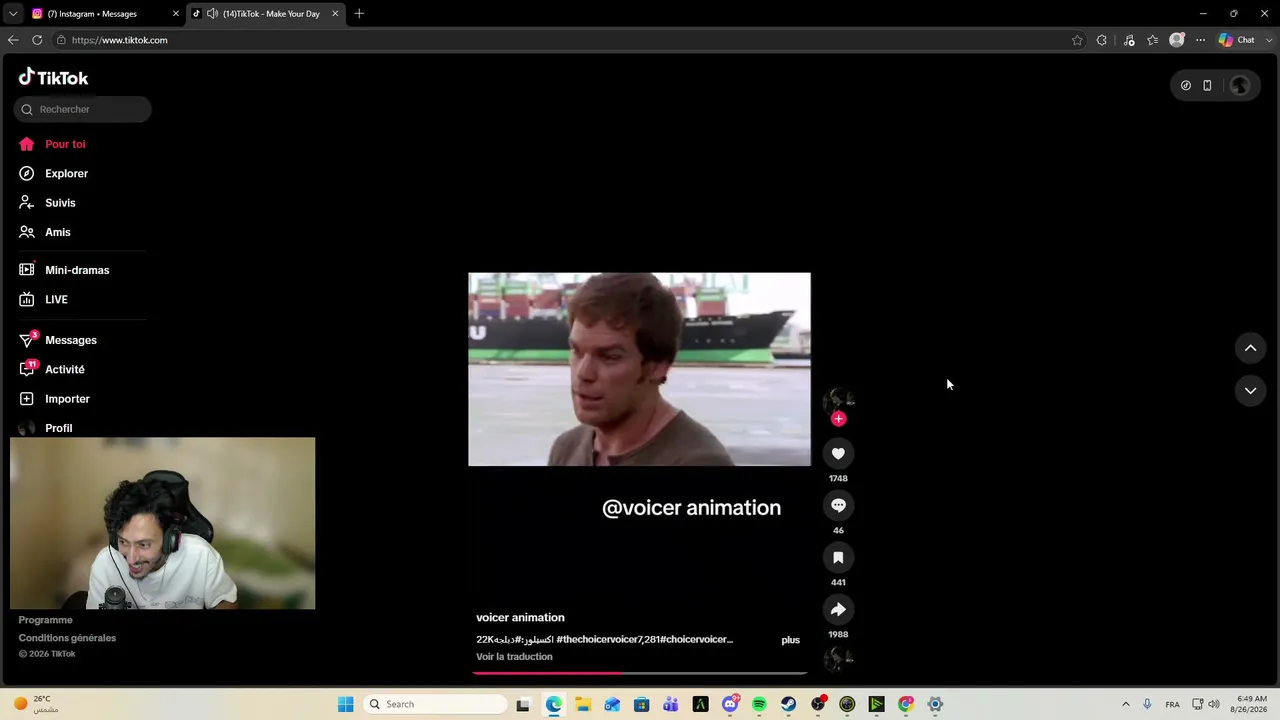1280x720 pixels.
Task: Open comments via the speech bubble icon
Action: pos(838,506)
